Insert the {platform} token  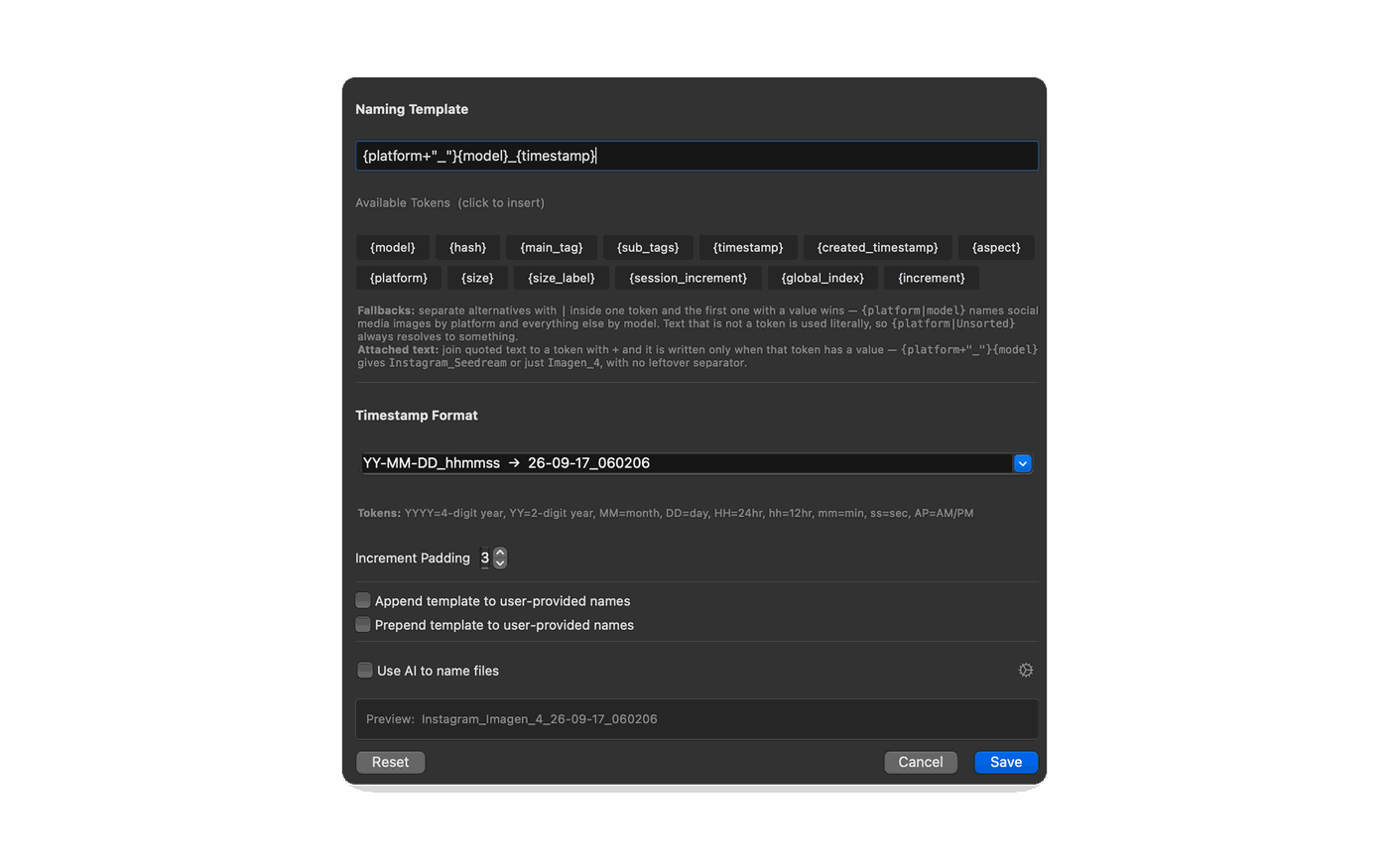tap(399, 278)
